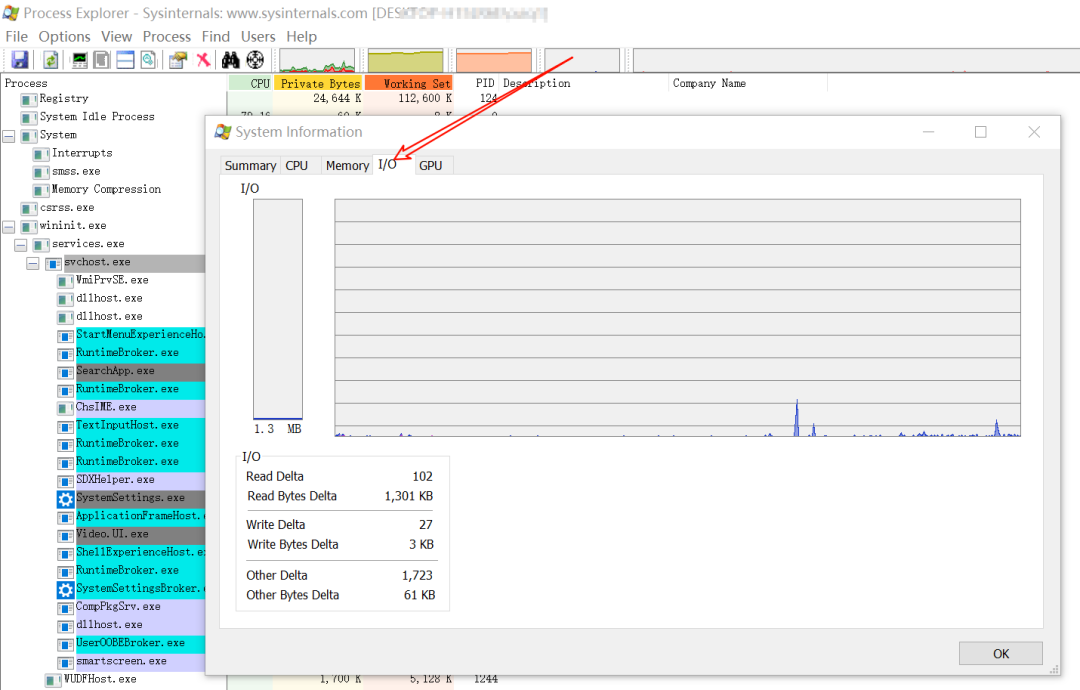Switch to the CPU tab in System Information
1080x690 pixels.
[x=297, y=166]
